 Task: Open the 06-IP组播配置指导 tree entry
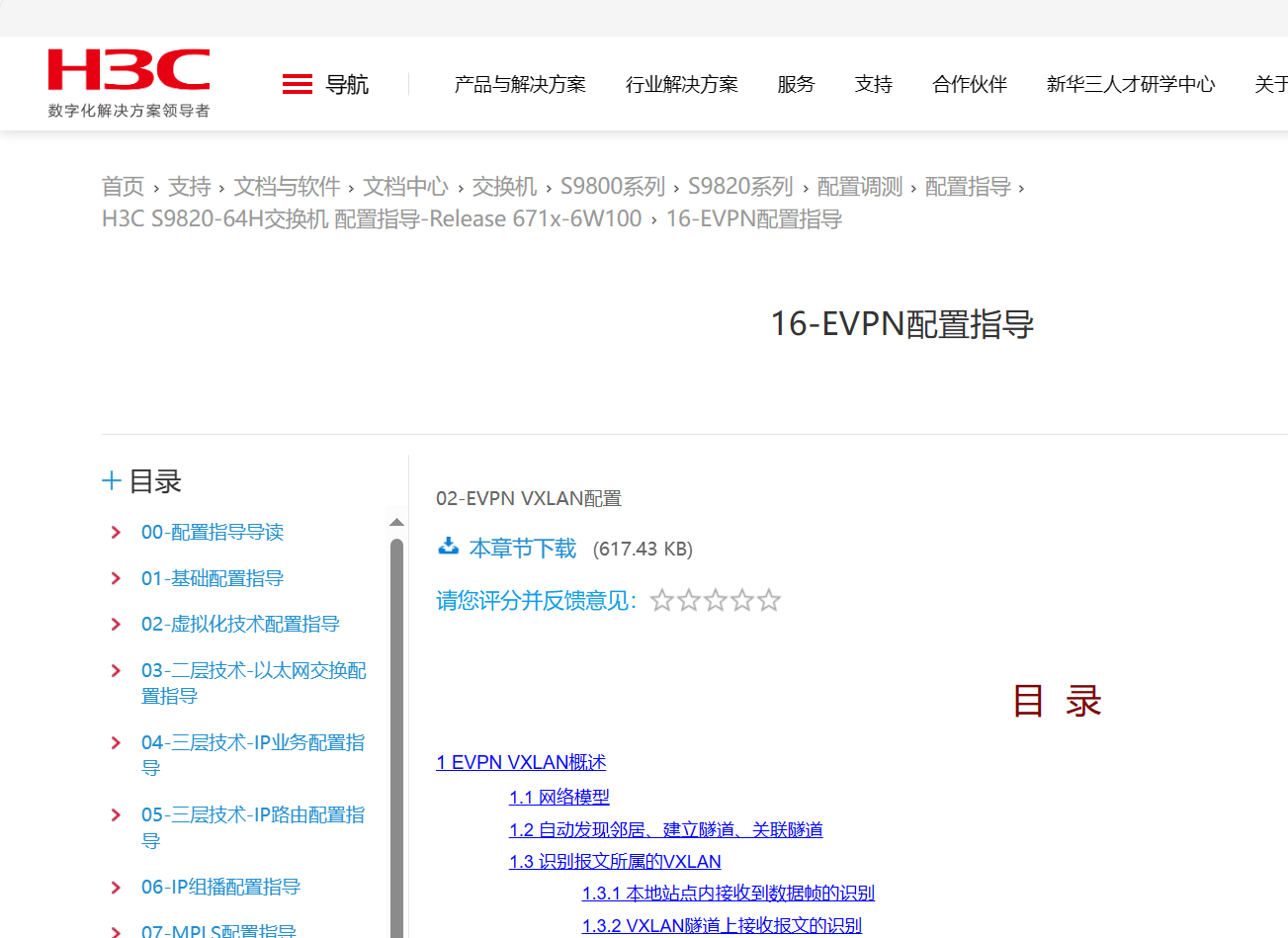coord(220,888)
